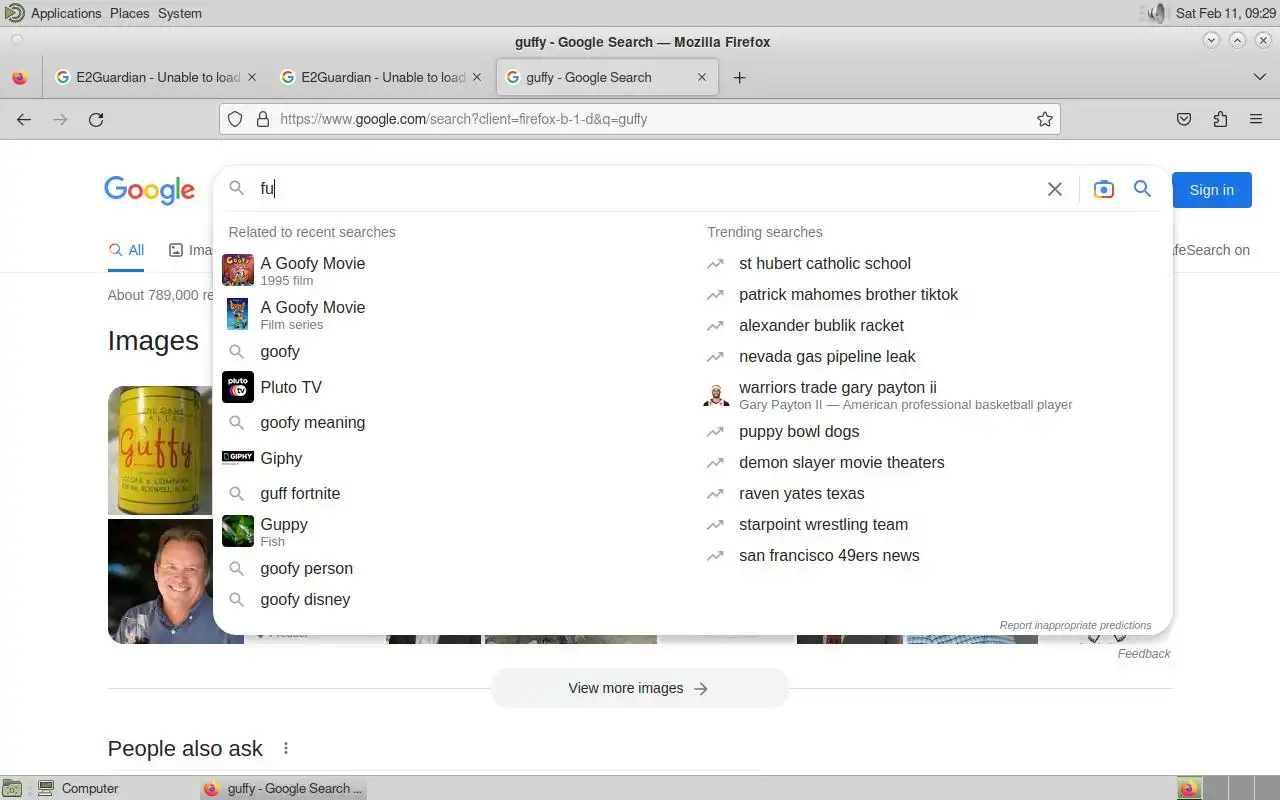Screen dimensions: 1280x800
Task: Click the A Goofy Movie 1995 poster
Action: point(238,270)
